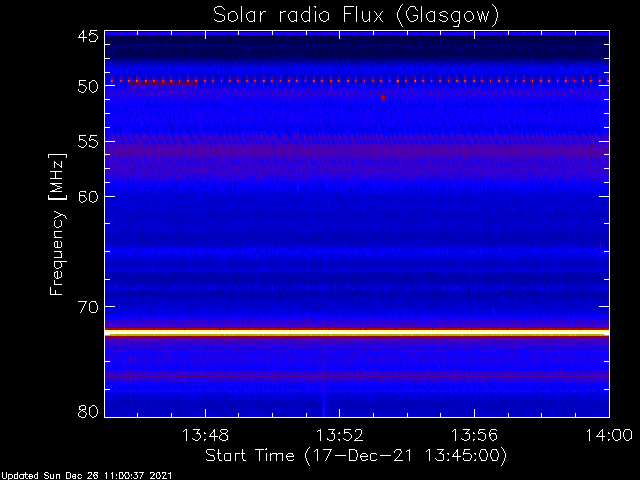
Task: Click the frequency tick label "70"
Action: (x=88, y=307)
